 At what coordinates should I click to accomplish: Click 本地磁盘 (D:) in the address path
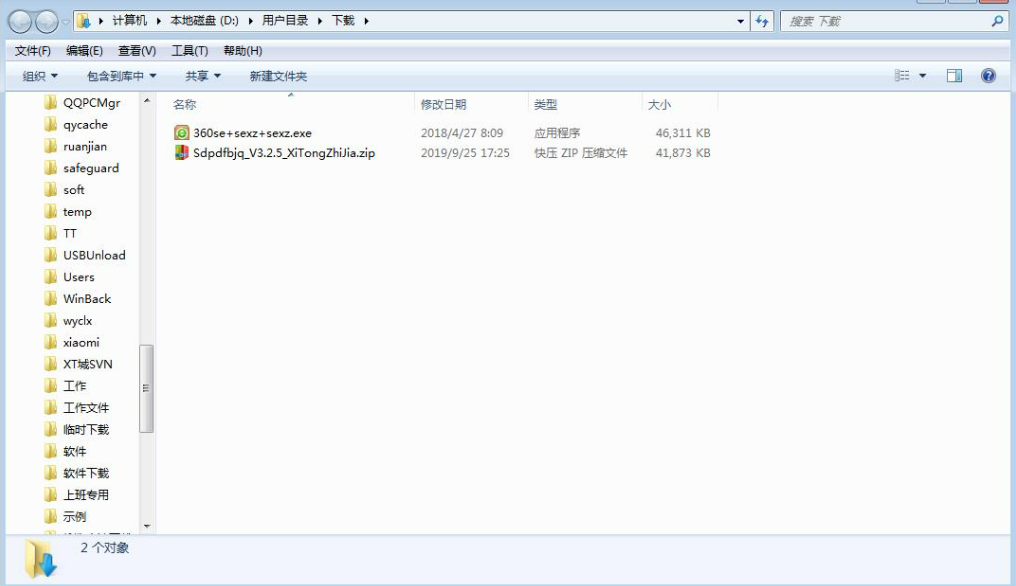point(204,21)
